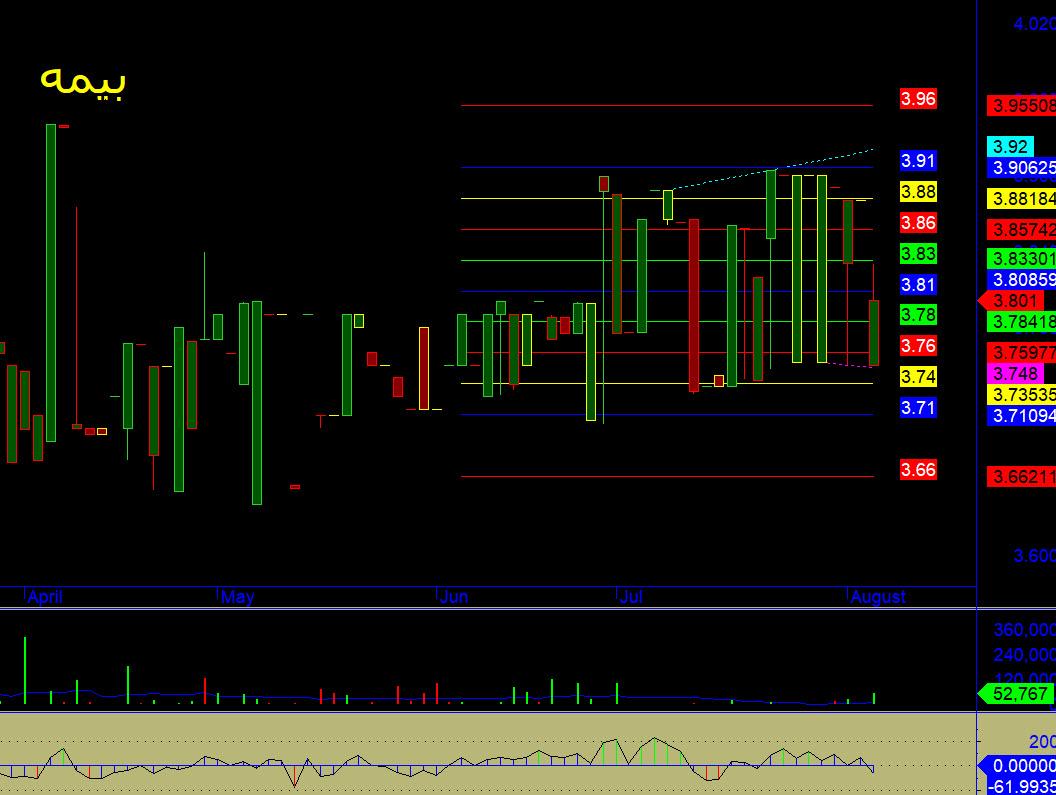Select the yellow 3.74 level label
The width and height of the screenshot is (1056, 795).
pos(918,377)
